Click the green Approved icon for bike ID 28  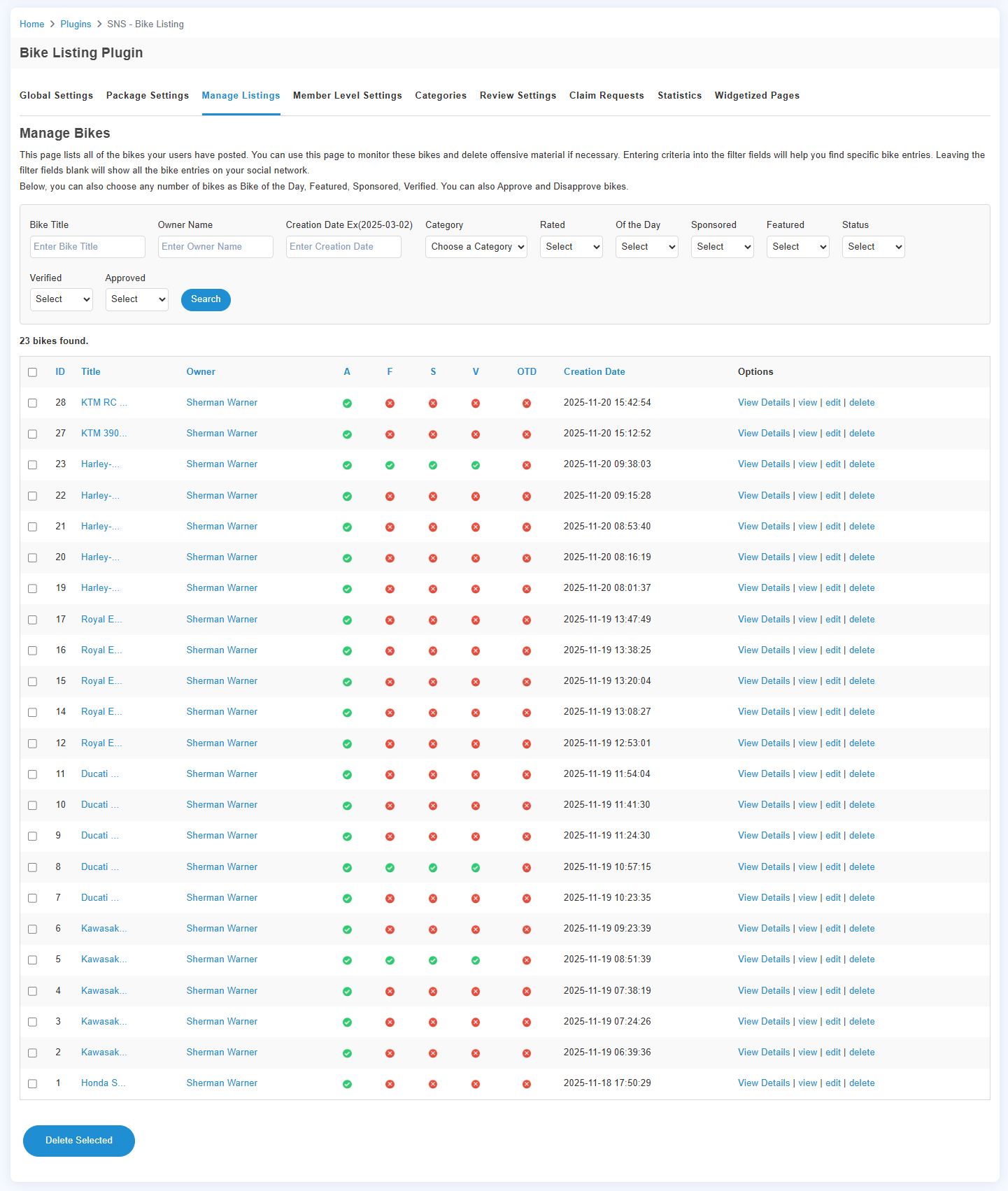coord(347,404)
